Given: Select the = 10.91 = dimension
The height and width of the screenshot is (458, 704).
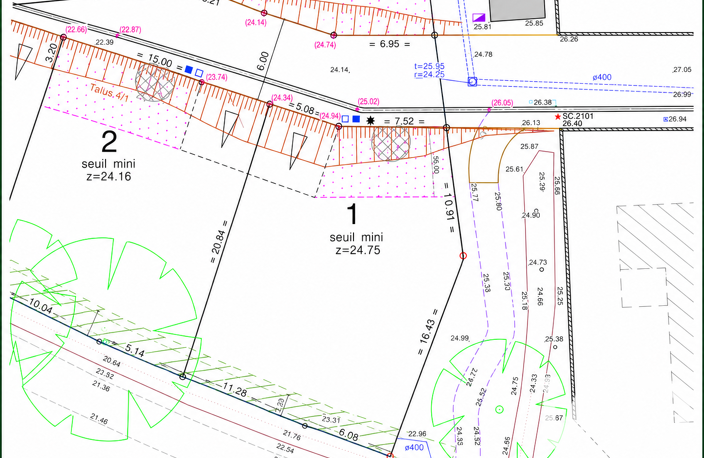Looking at the screenshot, I should click(449, 207).
